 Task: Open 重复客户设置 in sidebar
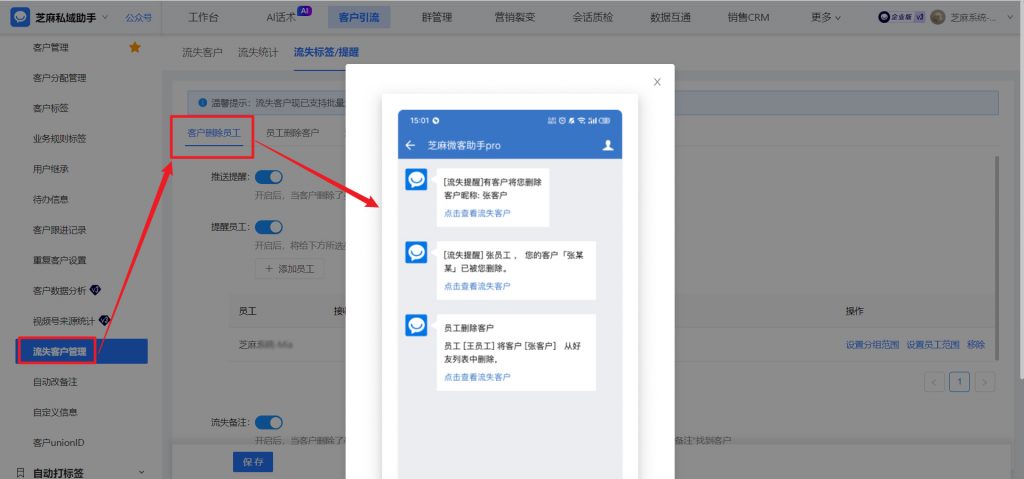59,260
